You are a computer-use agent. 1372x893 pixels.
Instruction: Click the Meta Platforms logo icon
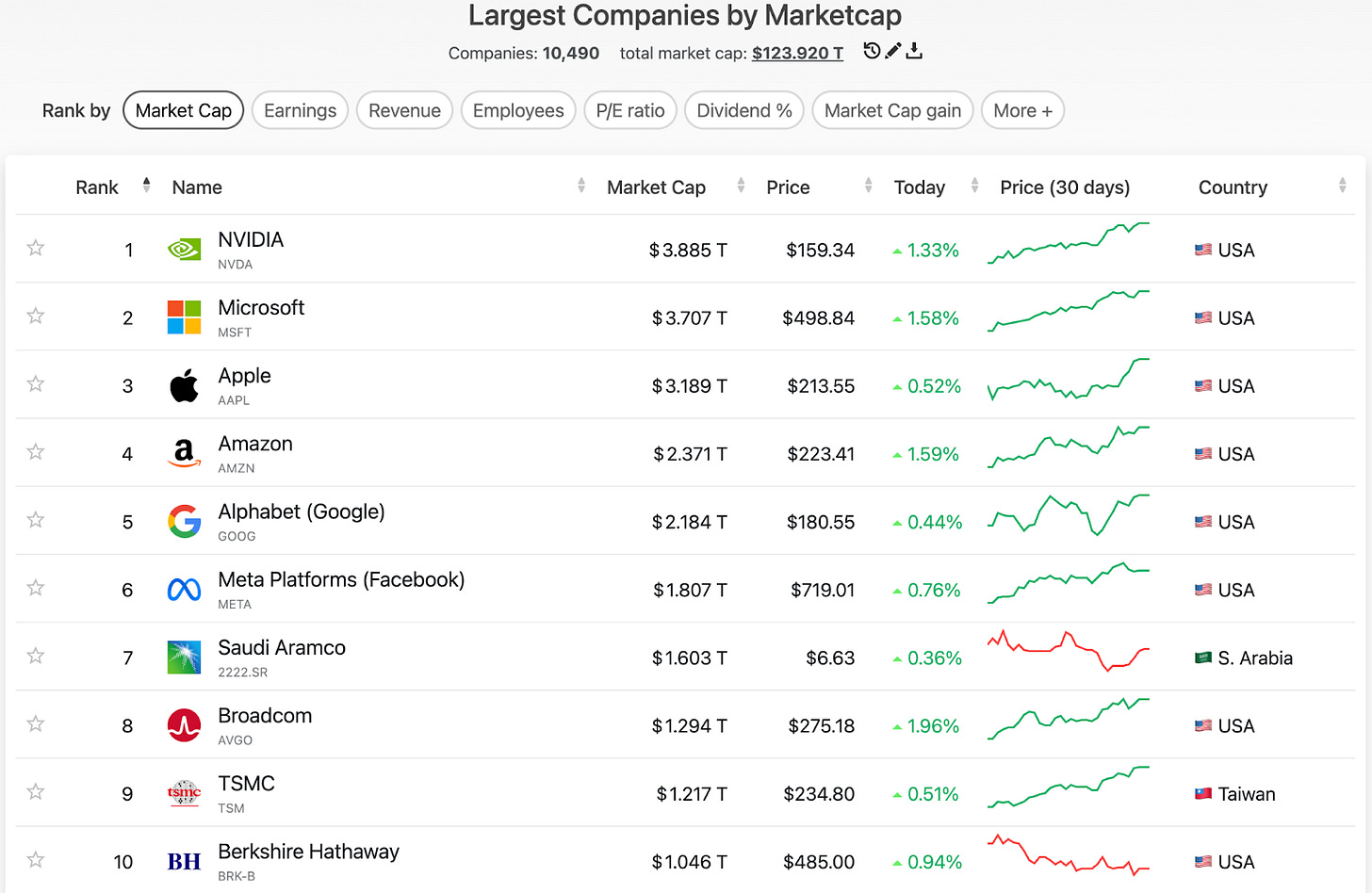pos(184,590)
